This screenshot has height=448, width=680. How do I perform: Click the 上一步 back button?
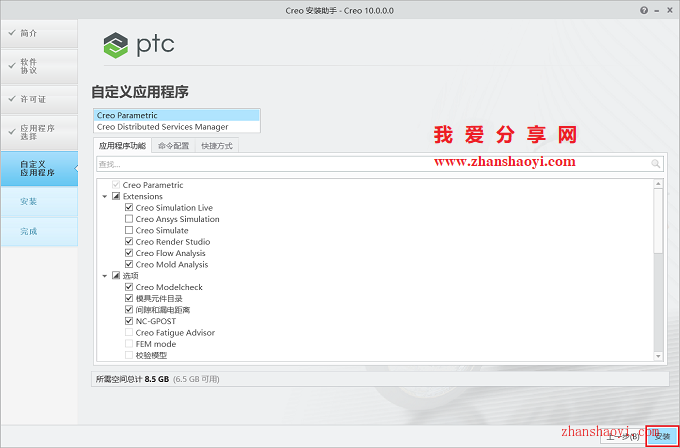coord(622,436)
